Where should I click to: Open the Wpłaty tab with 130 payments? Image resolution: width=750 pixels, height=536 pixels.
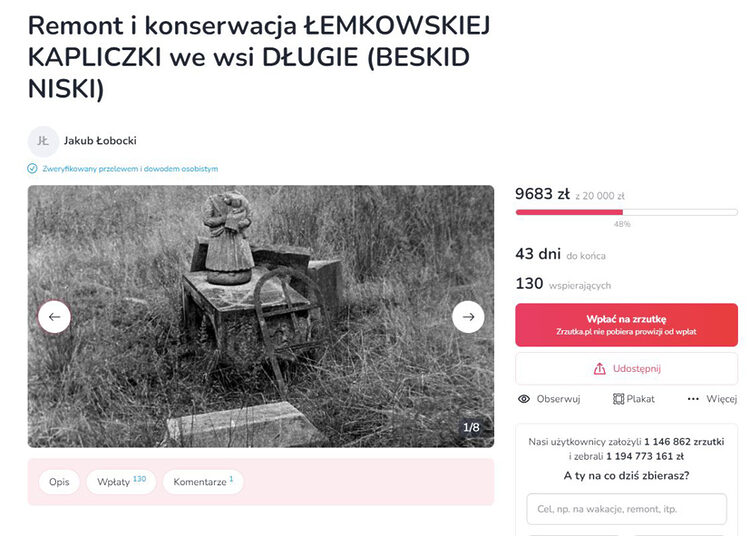(x=121, y=482)
